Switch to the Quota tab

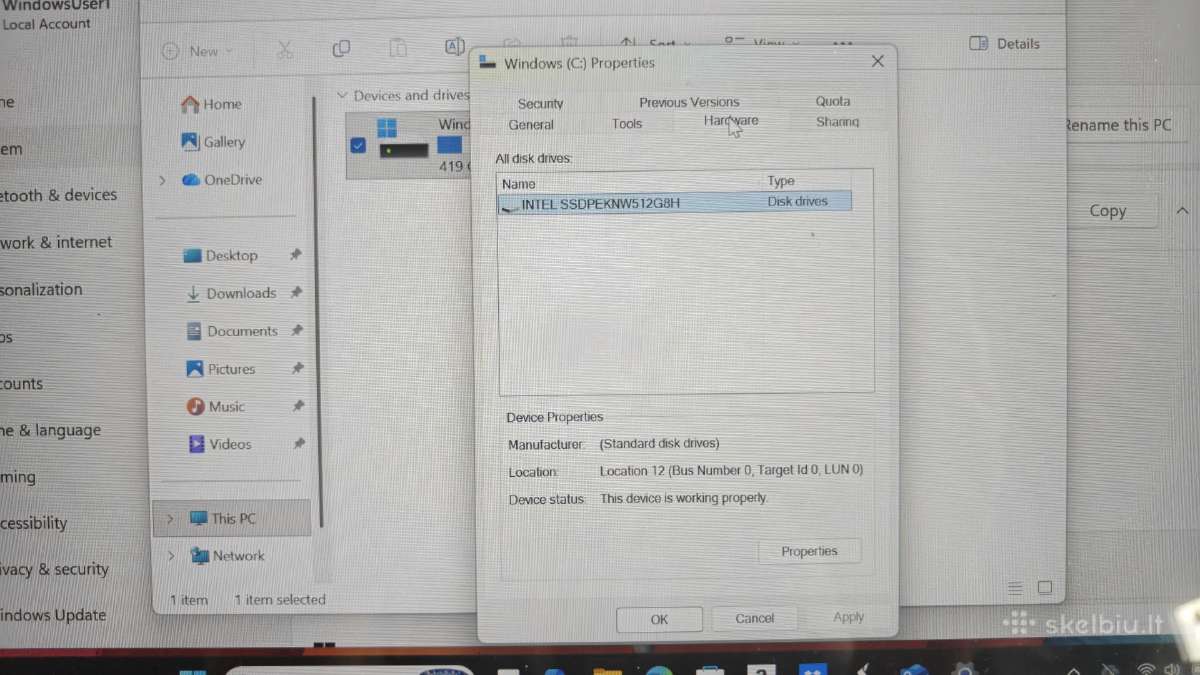833,101
